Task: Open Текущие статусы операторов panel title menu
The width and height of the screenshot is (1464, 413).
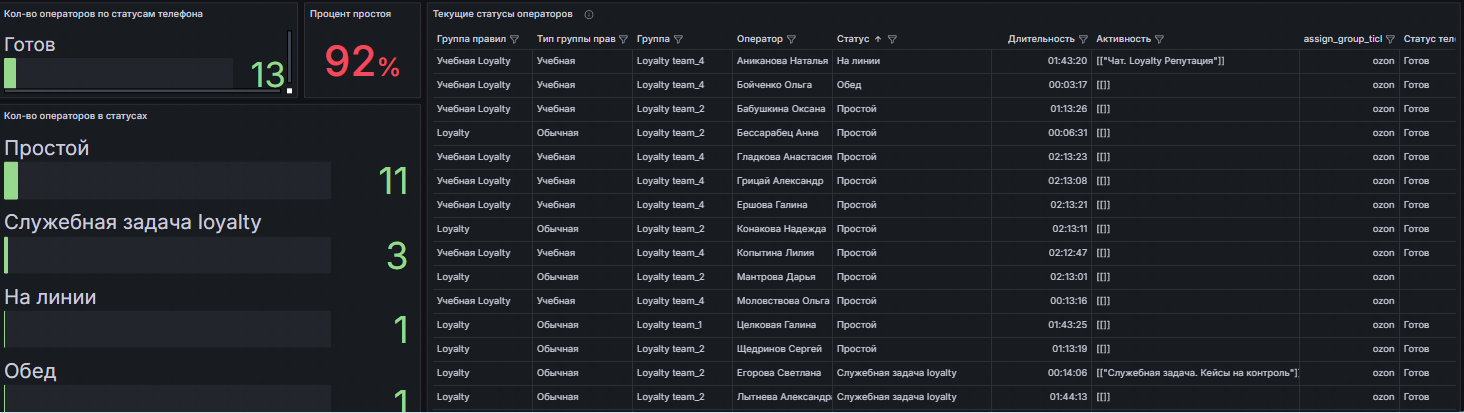Action: coord(503,15)
